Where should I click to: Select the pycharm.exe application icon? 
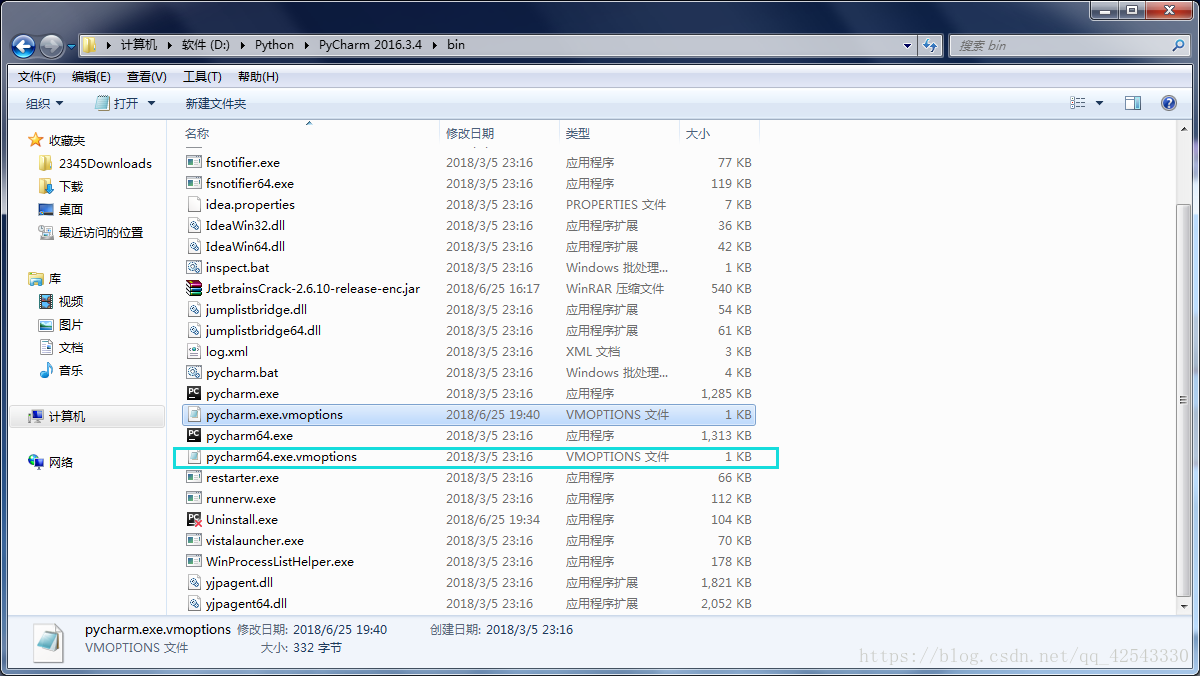(194, 393)
